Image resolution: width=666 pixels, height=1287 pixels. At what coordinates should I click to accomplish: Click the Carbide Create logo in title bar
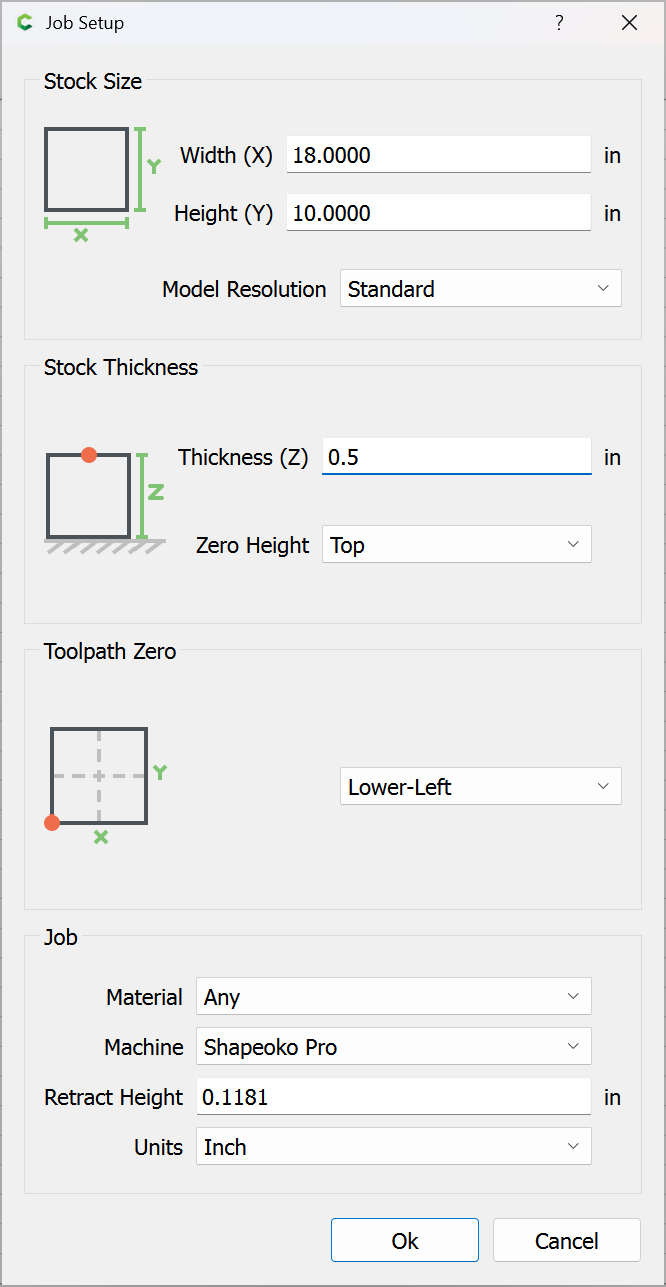coord(25,22)
